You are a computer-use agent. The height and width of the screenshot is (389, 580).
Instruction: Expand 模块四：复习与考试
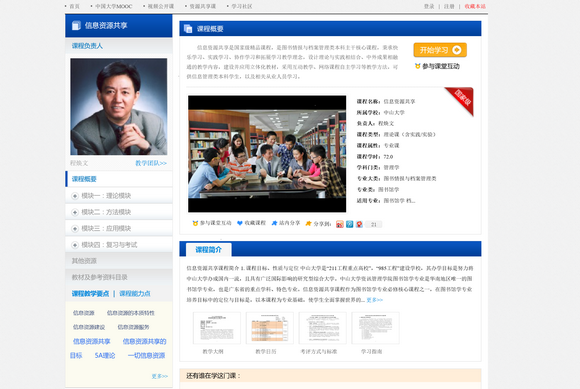tap(75, 245)
